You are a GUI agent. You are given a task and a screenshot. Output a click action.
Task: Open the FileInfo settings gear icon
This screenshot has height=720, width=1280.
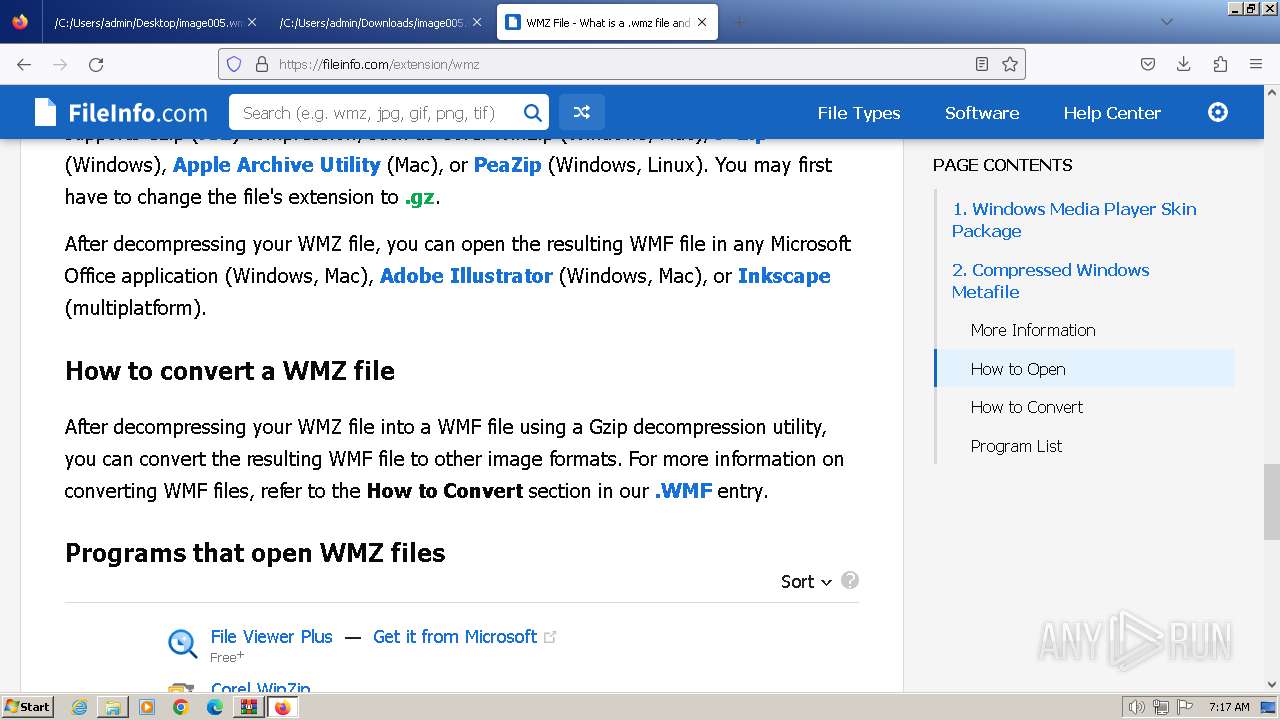1218,112
